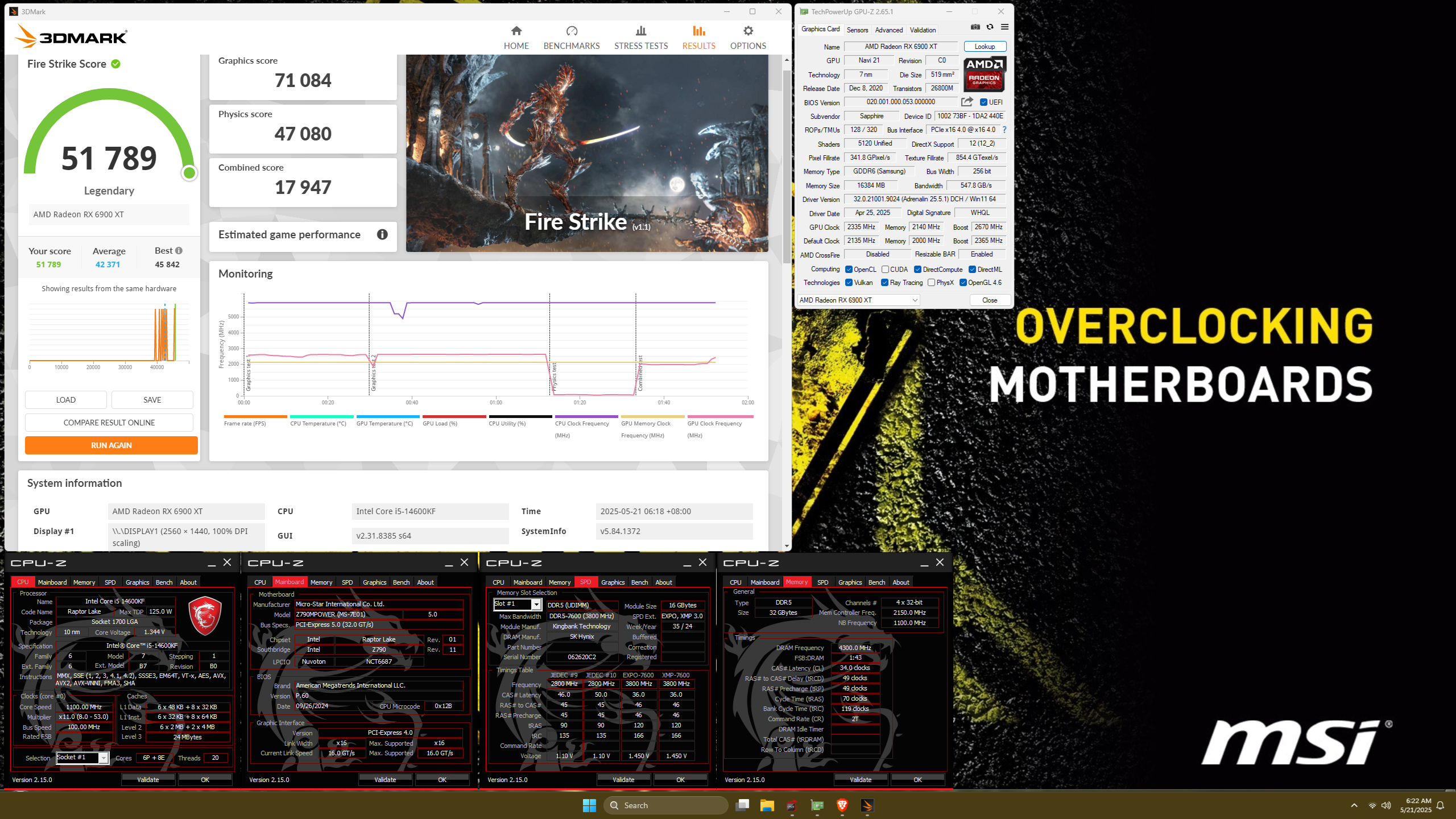This screenshot has height=819, width=1456.
Task: Toggle the UEFI checkbox in GPU-Z
Action: pos(983,102)
